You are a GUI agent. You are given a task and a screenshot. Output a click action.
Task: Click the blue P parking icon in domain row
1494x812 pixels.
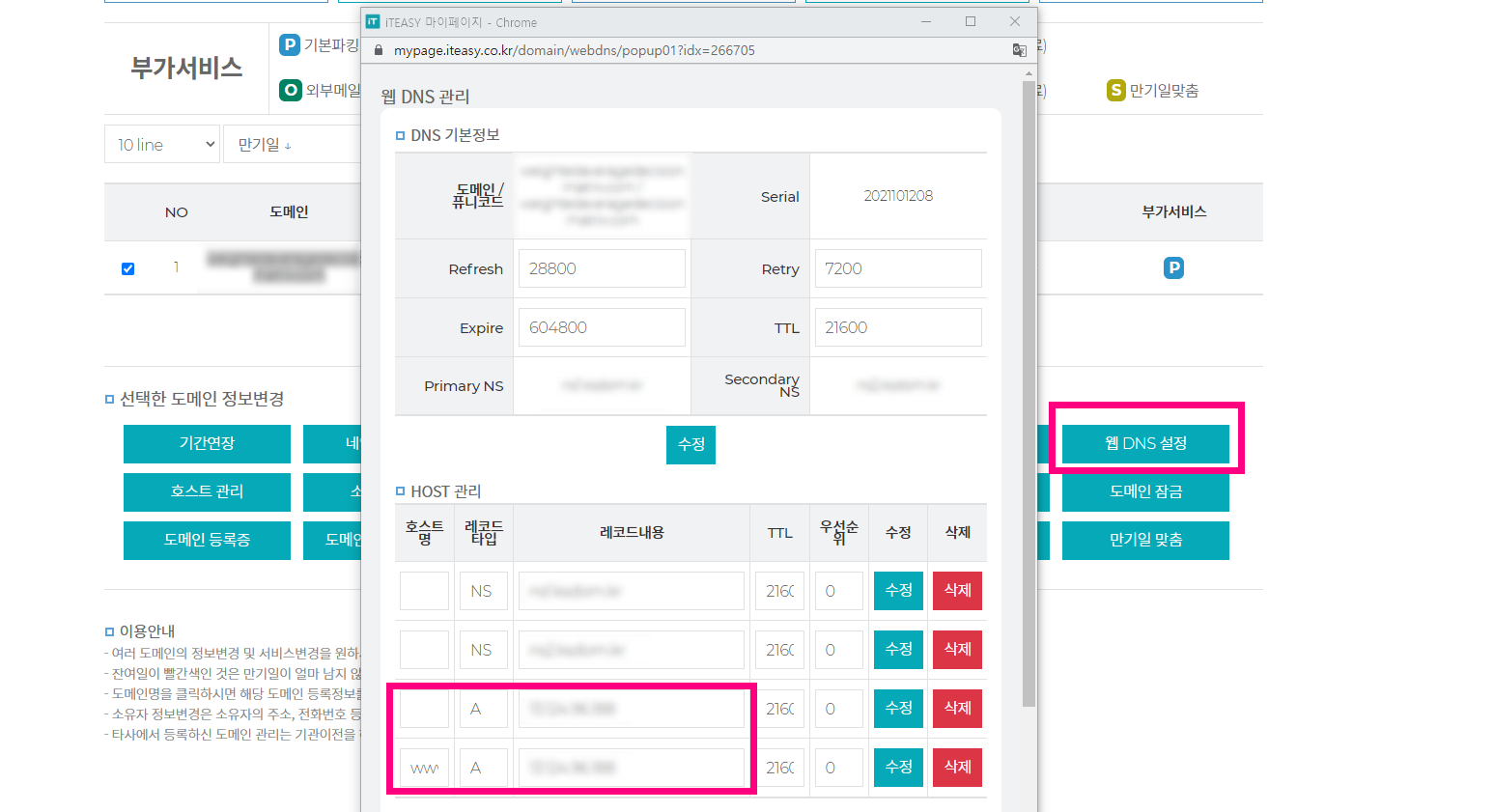pos(1173,268)
